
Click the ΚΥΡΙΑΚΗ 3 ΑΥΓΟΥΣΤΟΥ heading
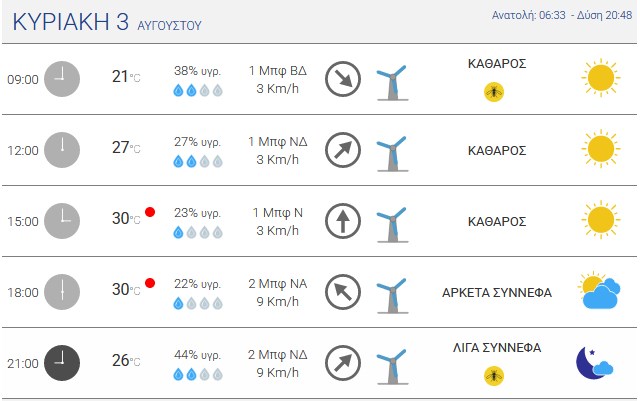(x=107, y=22)
